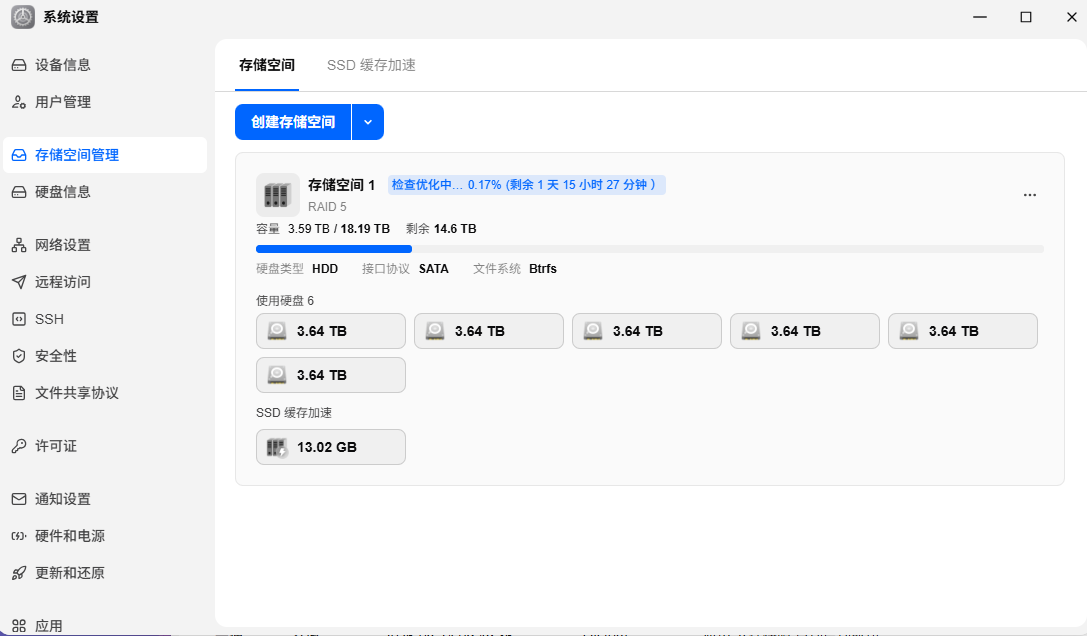The width and height of the screenshot is (1087, 636).
Task: Click the 许可证 key icon
Action: (x=19, y=446)
